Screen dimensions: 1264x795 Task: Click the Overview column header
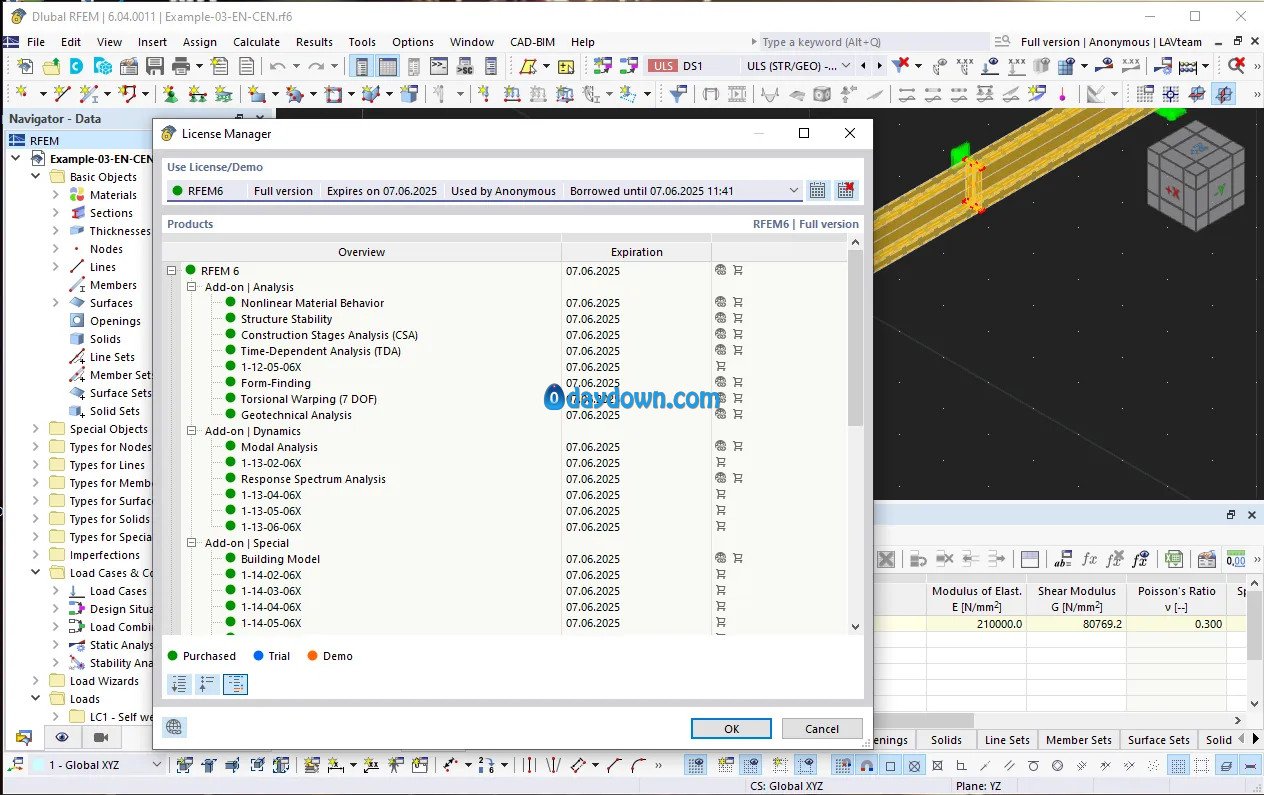pos(362,252)
